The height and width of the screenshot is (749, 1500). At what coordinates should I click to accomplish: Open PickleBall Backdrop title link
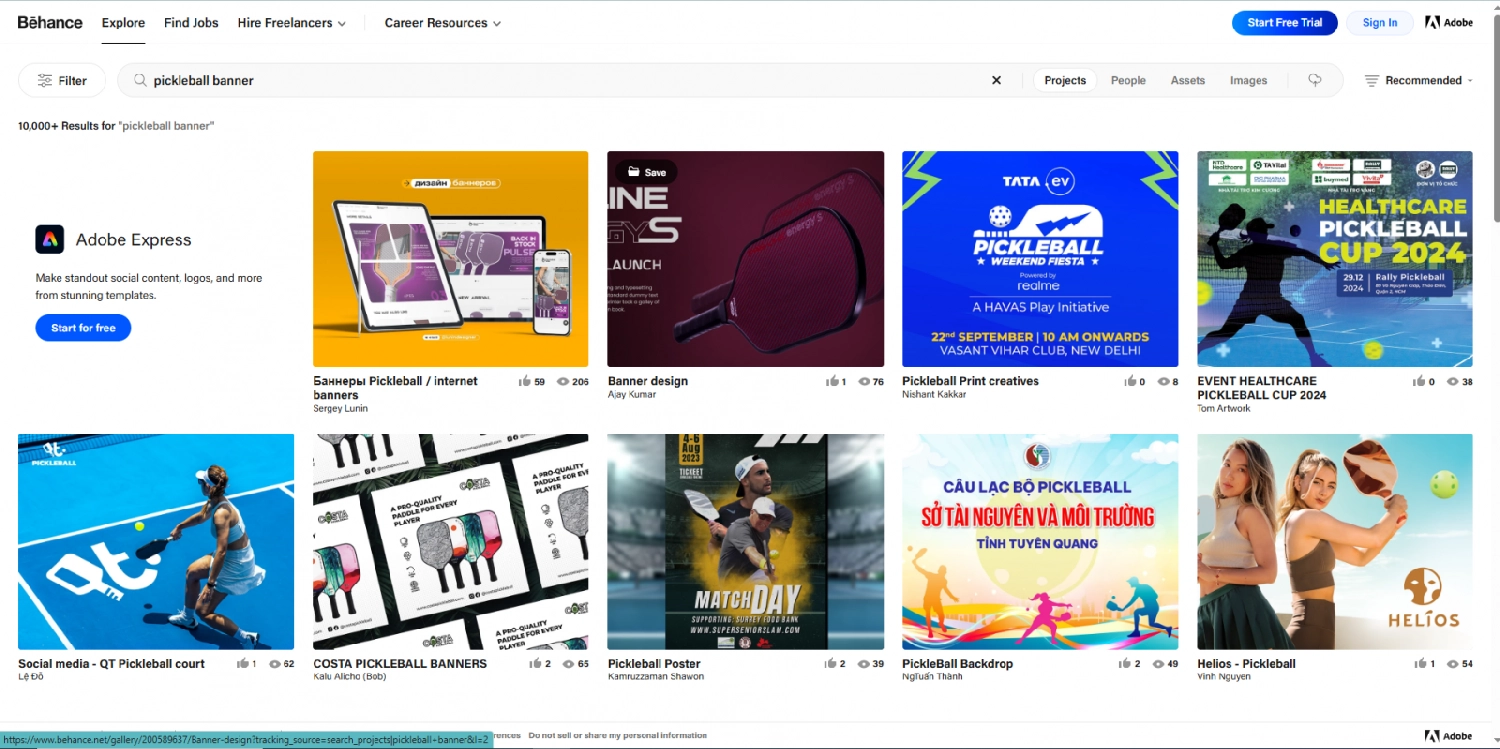pos(957,664)
